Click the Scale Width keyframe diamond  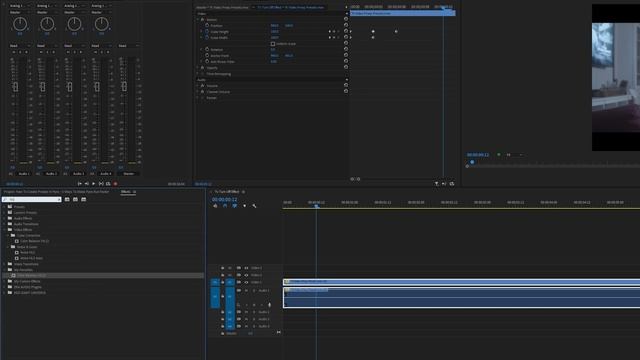point(373,38)
